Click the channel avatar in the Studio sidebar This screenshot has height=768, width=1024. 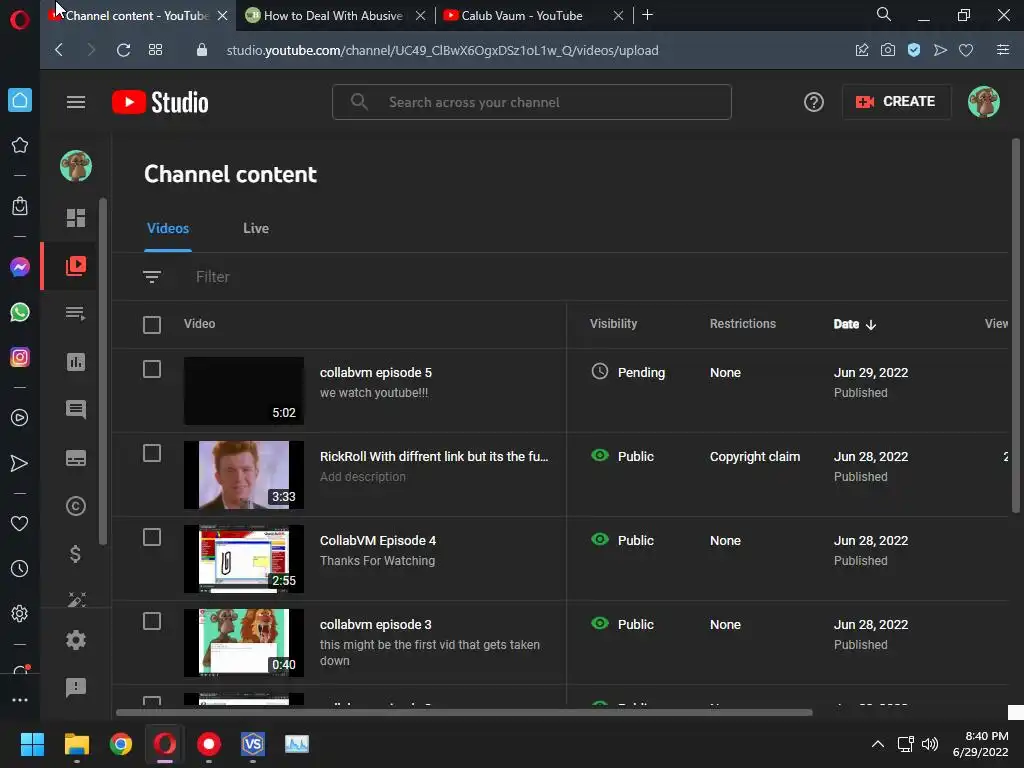(76, 166)
